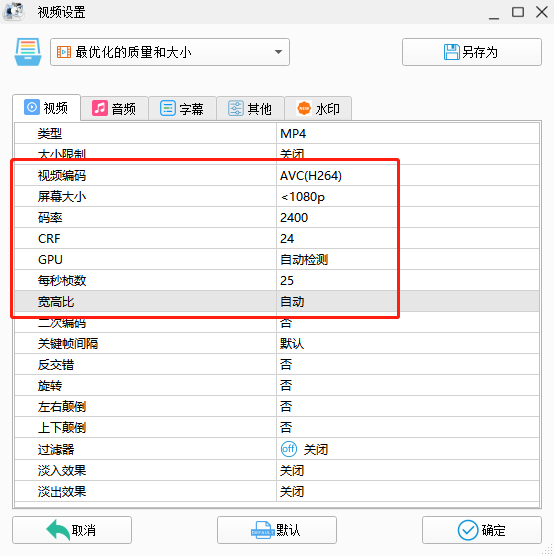The image size is (554, 556).
Task: Select the 码率 value 2400 cell
Action: click(408, 217)
